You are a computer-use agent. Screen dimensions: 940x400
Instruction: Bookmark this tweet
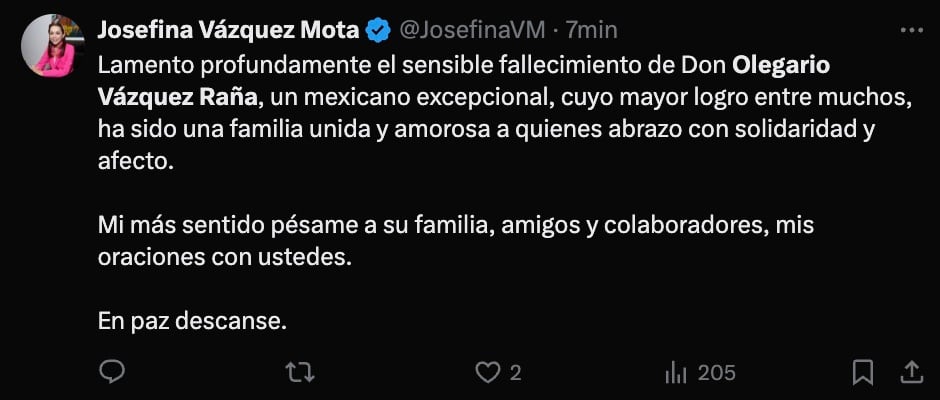(862, 373)
